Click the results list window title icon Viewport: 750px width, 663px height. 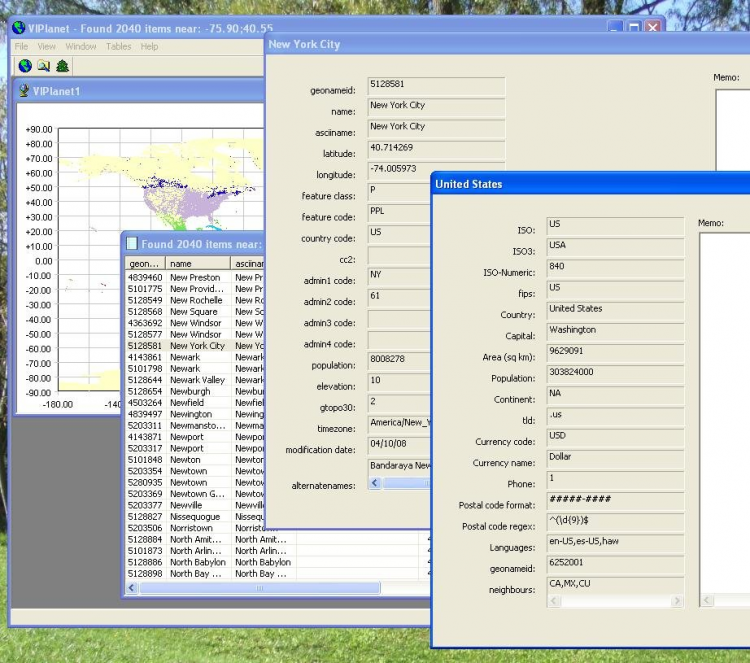132,244
